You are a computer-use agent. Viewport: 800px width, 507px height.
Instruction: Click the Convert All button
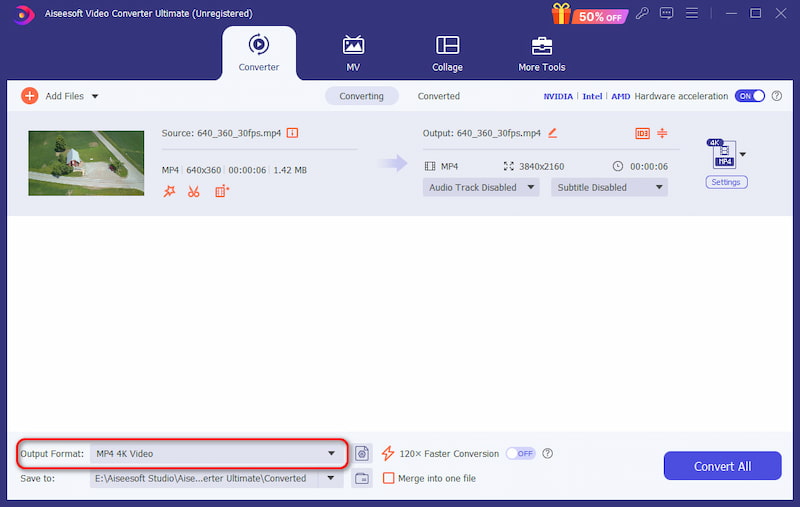[x=722, y=466]
